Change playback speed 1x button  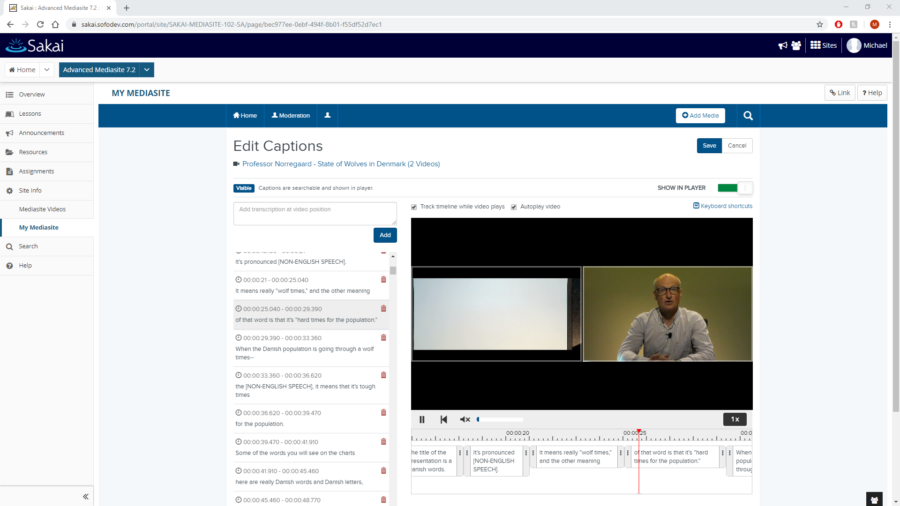tap(735, 419)
